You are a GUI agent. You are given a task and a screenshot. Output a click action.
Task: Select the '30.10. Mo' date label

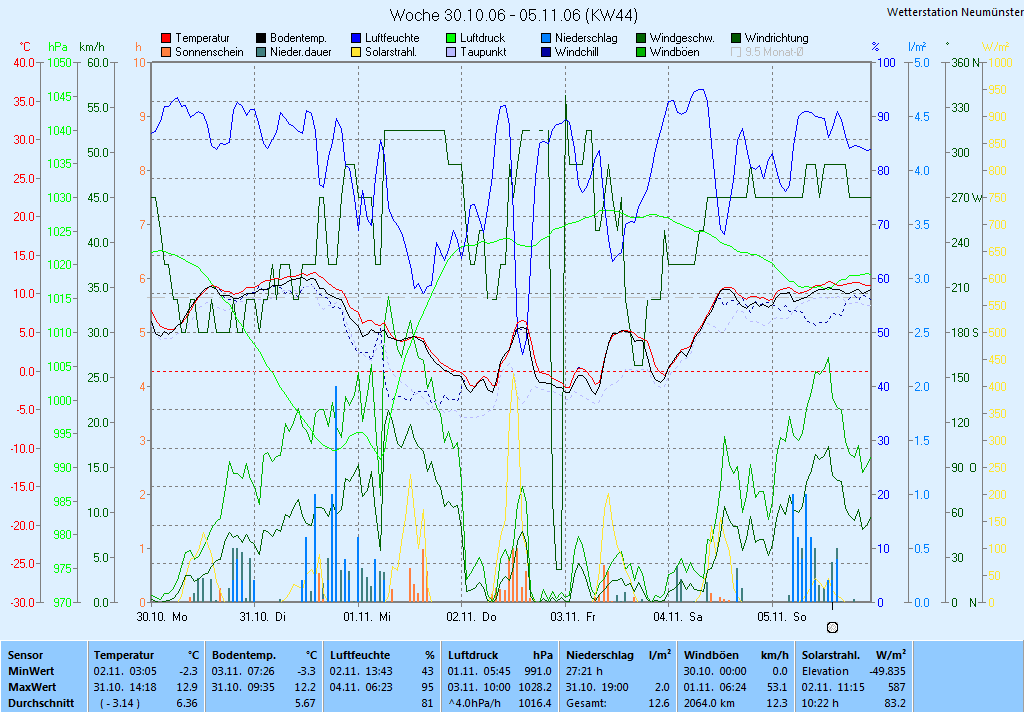coord(162,617)
